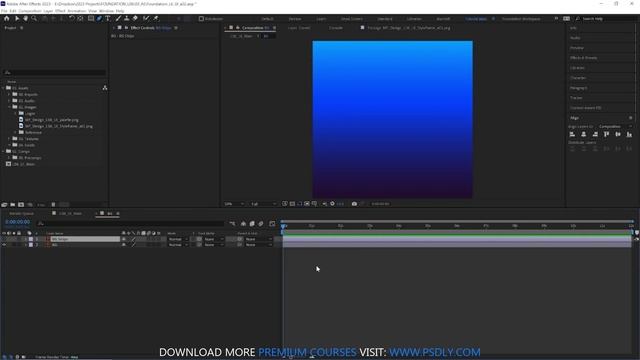Align layers vertically centered
This screenshot has height=360, width=640.
point(618,134)
